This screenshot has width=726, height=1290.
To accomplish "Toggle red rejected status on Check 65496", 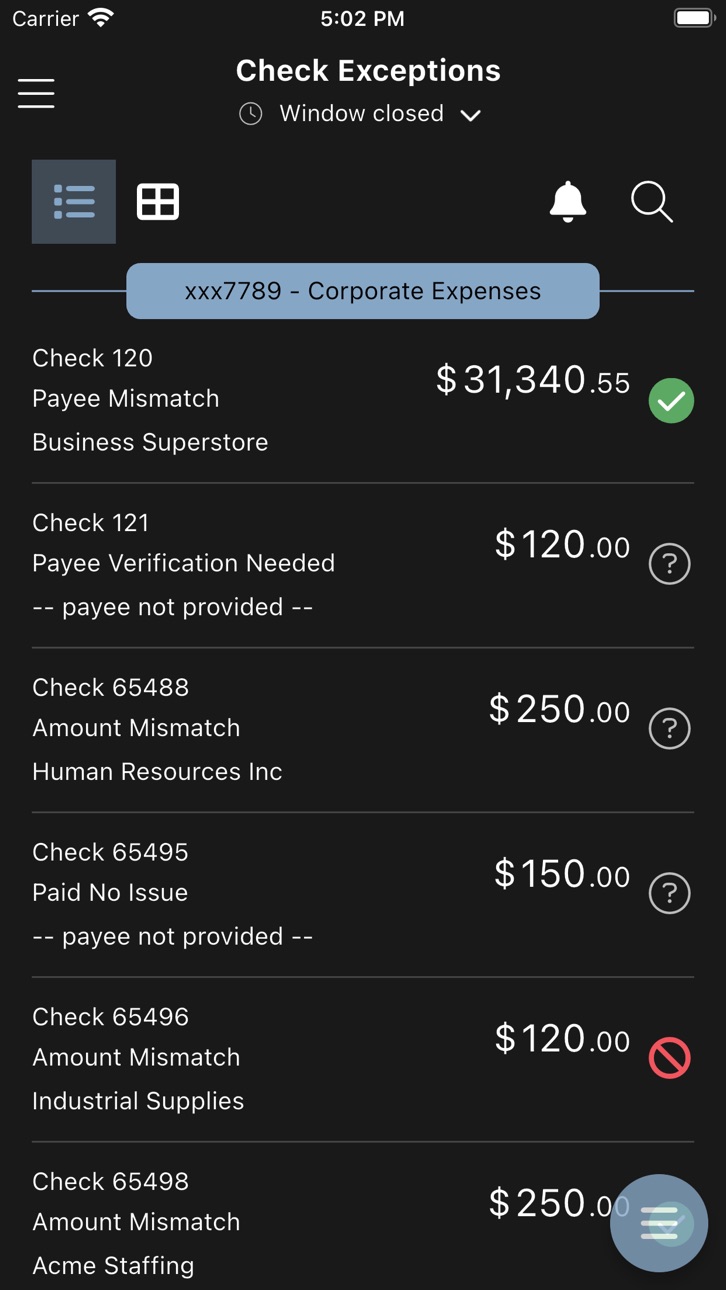I will click(x=670, y=1058).
